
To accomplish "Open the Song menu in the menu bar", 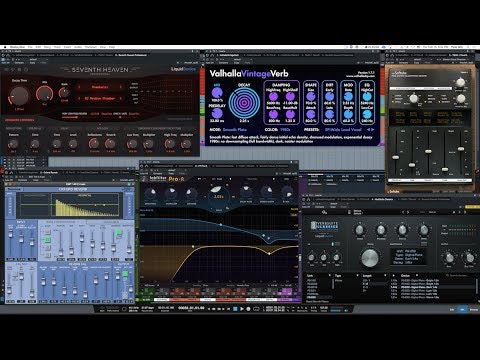I will click(x=47, y=47).
